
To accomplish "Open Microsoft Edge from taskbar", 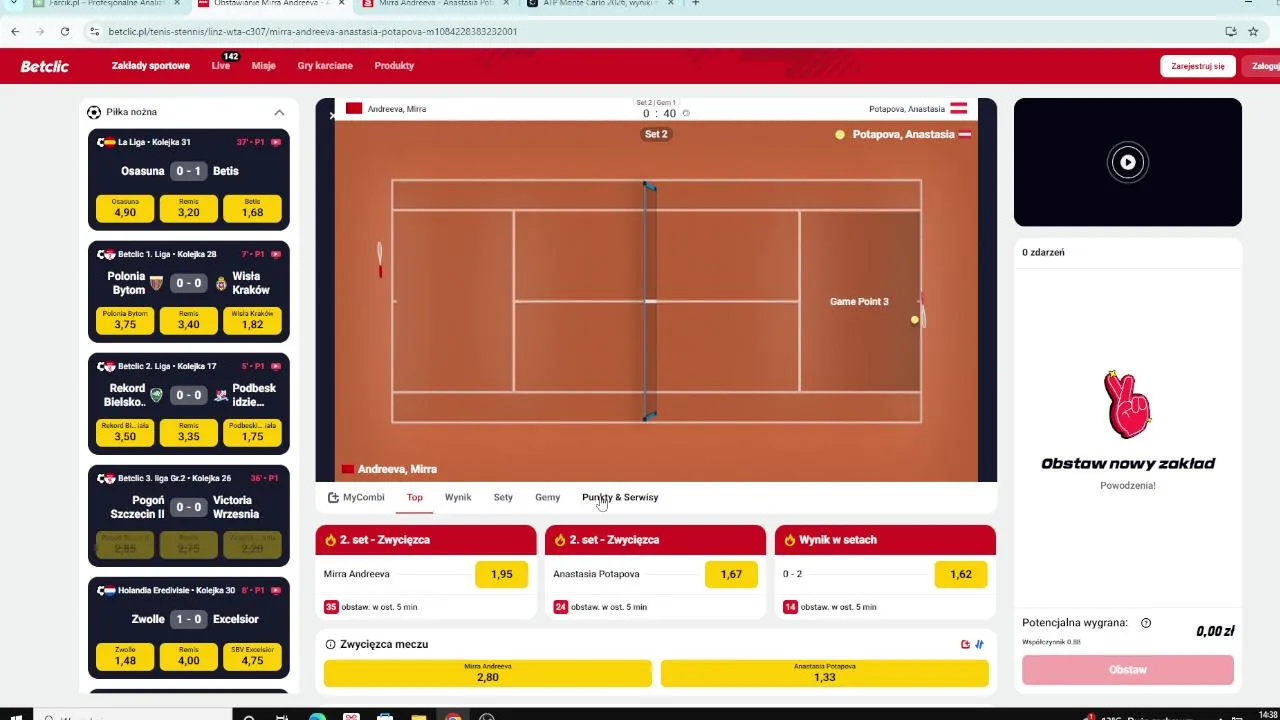I will tap(317, 716).
